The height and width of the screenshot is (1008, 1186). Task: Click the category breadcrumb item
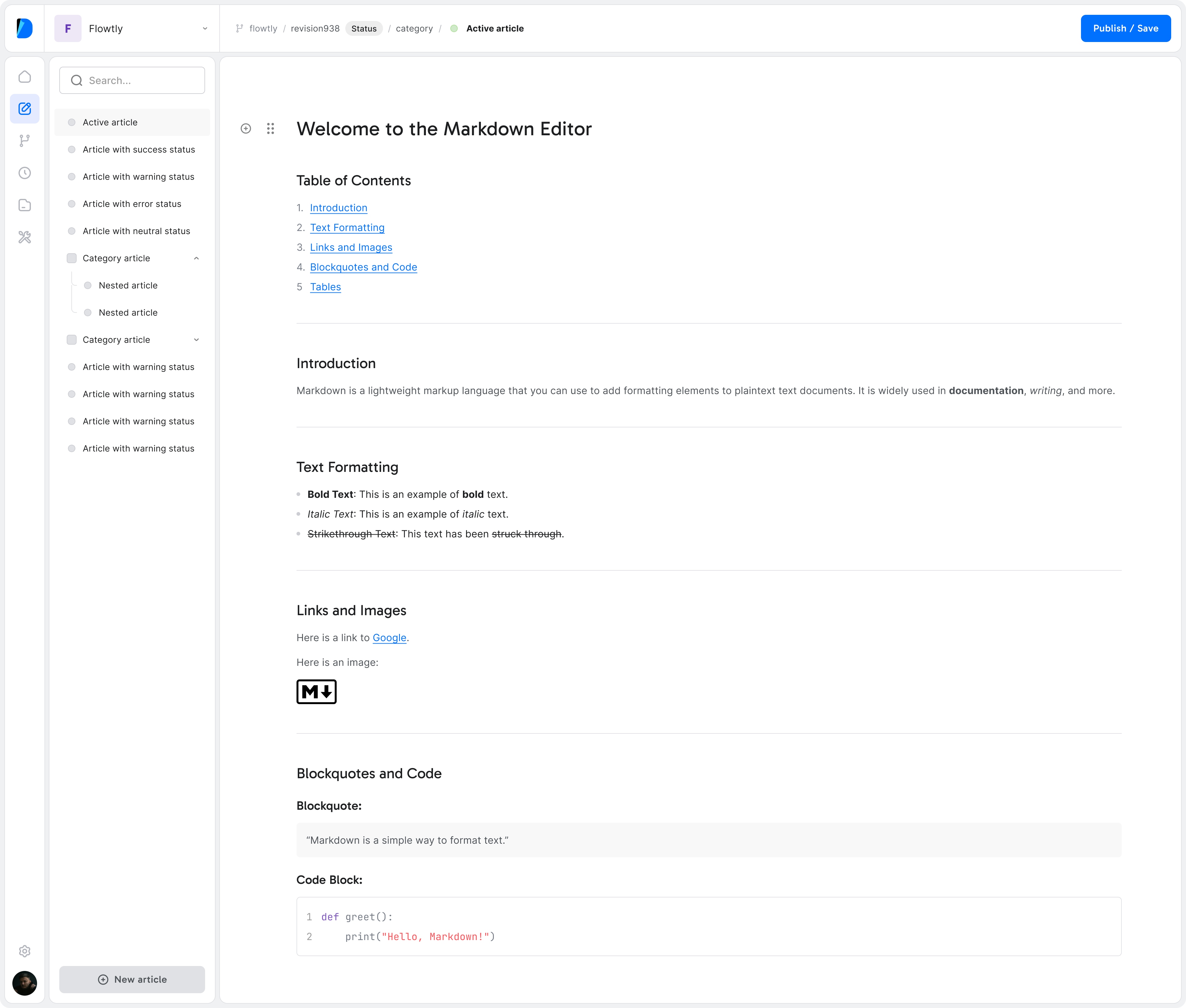[414, 29]
